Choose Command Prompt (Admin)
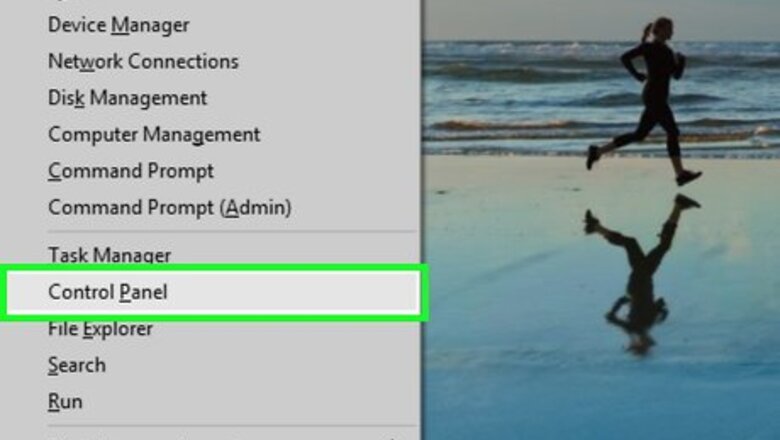Image resolution: width=780 pixels, height=440 pixels. point(170,208)
